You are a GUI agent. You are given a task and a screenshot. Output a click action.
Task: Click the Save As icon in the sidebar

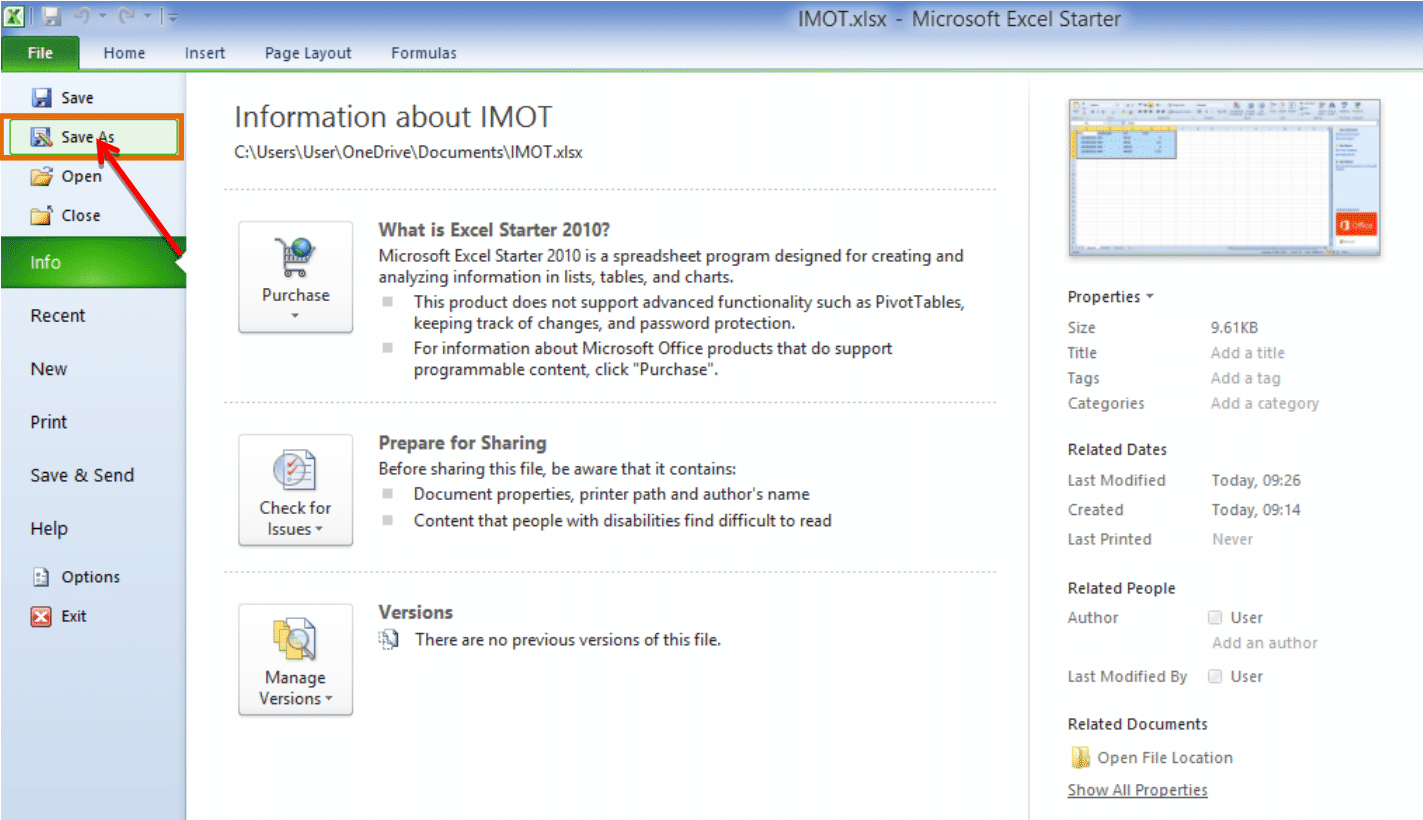(42, 137)
